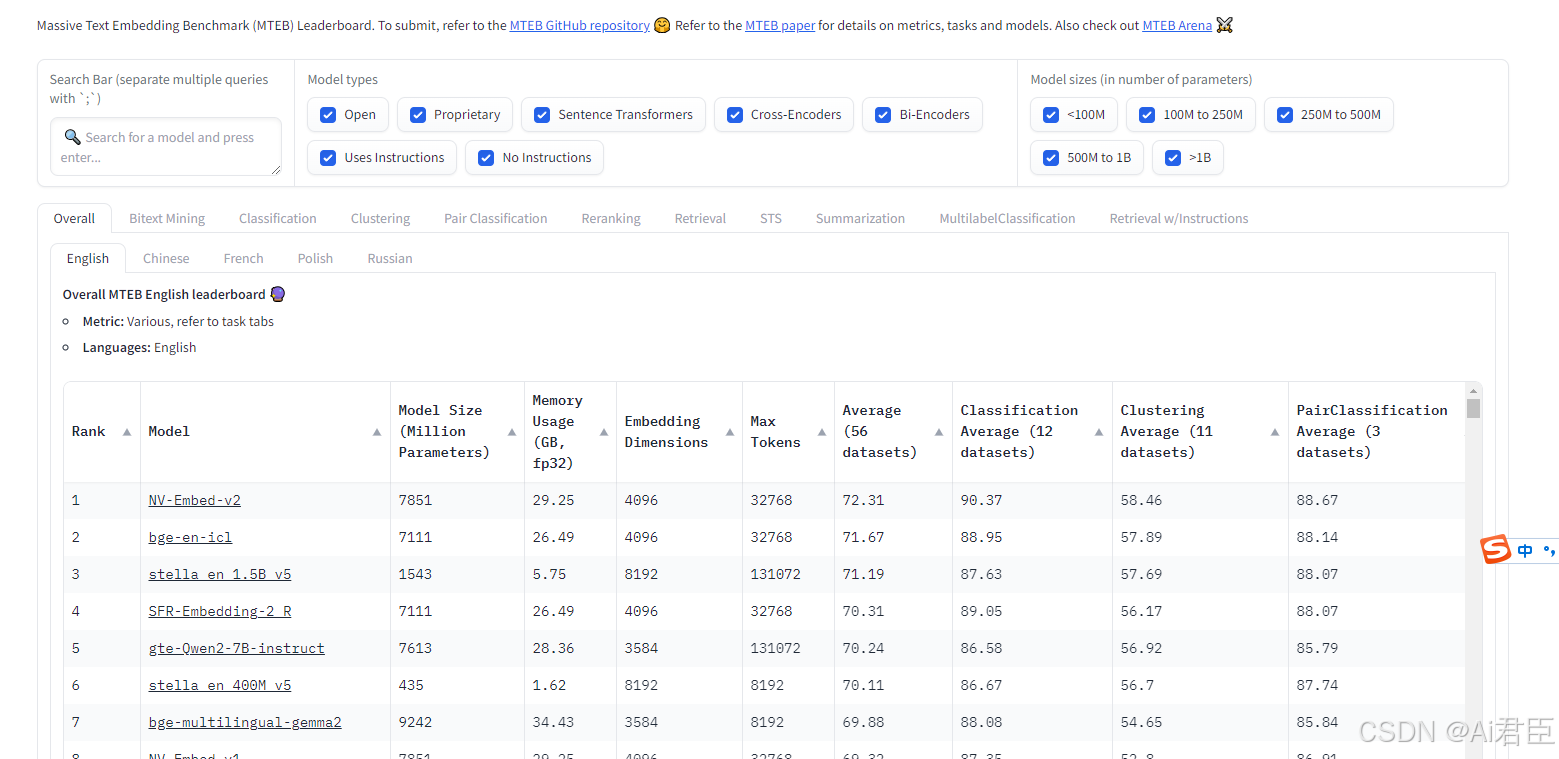Image resolution: width=1559 pixels, height=759 pixels.
Task: Sort by Memory Usage column arrow
Action: pos(604,432)
